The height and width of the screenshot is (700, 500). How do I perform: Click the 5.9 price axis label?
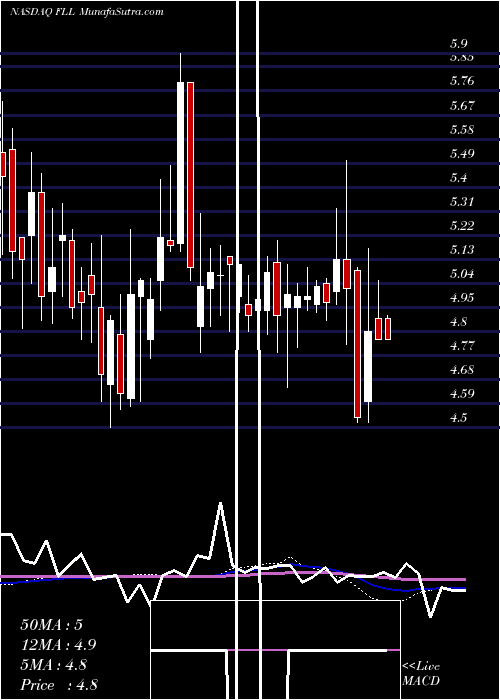(x=458, y=44)
